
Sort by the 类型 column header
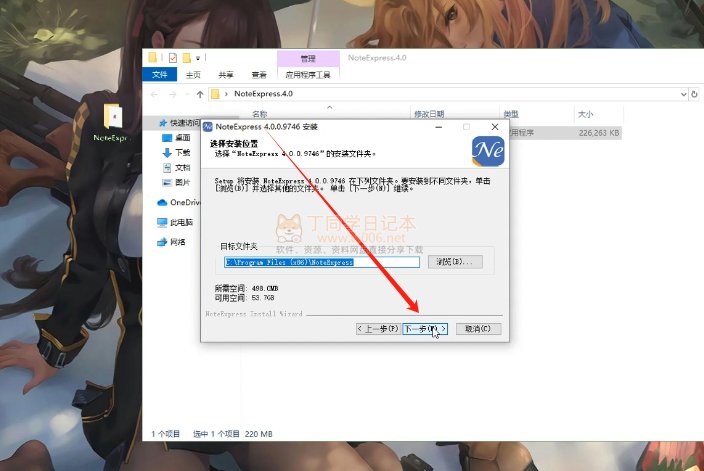click(511, 114)
